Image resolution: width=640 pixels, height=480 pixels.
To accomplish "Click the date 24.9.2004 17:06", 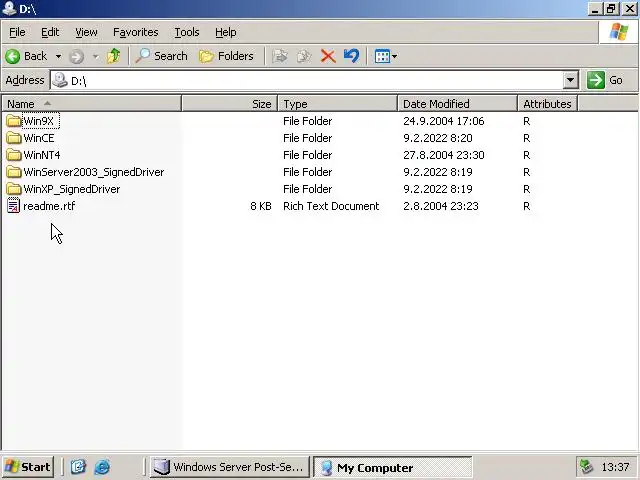I will pyautogui.click(x=444, y=121).
